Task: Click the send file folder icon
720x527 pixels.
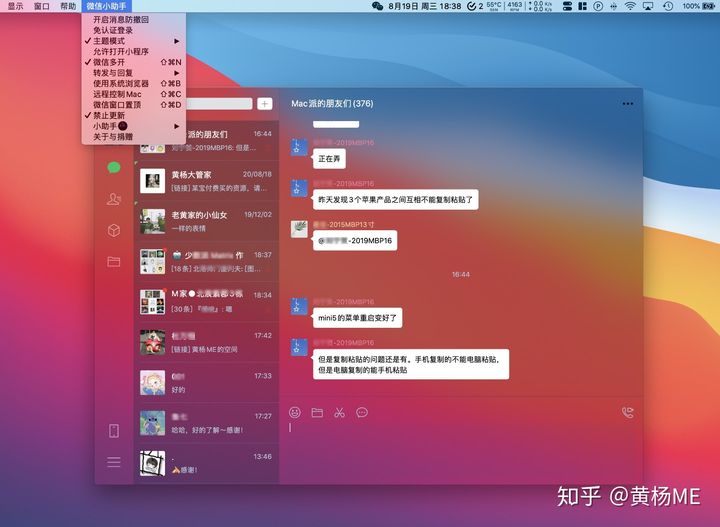Action: (317, 412)
